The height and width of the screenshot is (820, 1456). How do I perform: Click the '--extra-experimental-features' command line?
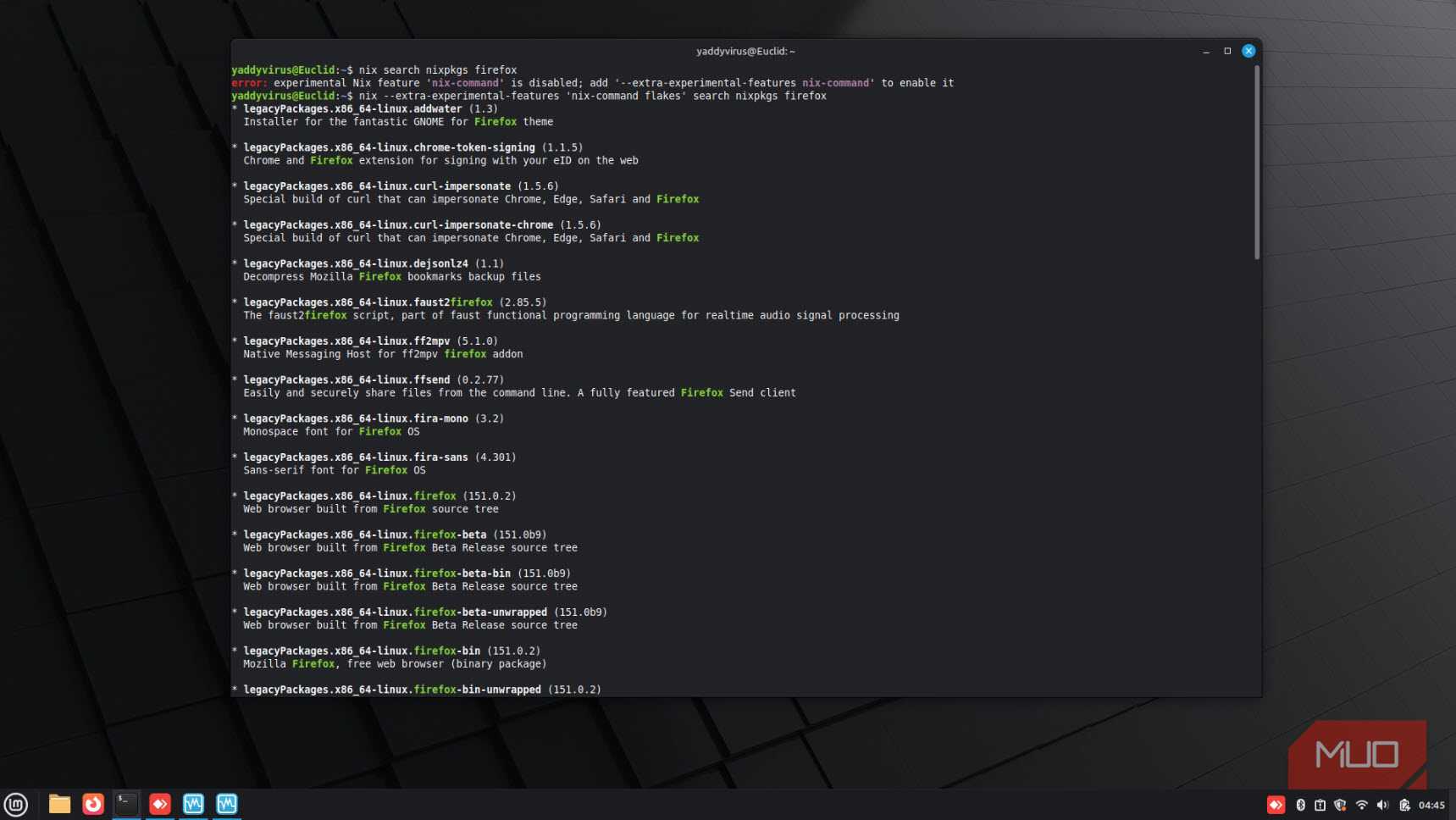529,96
